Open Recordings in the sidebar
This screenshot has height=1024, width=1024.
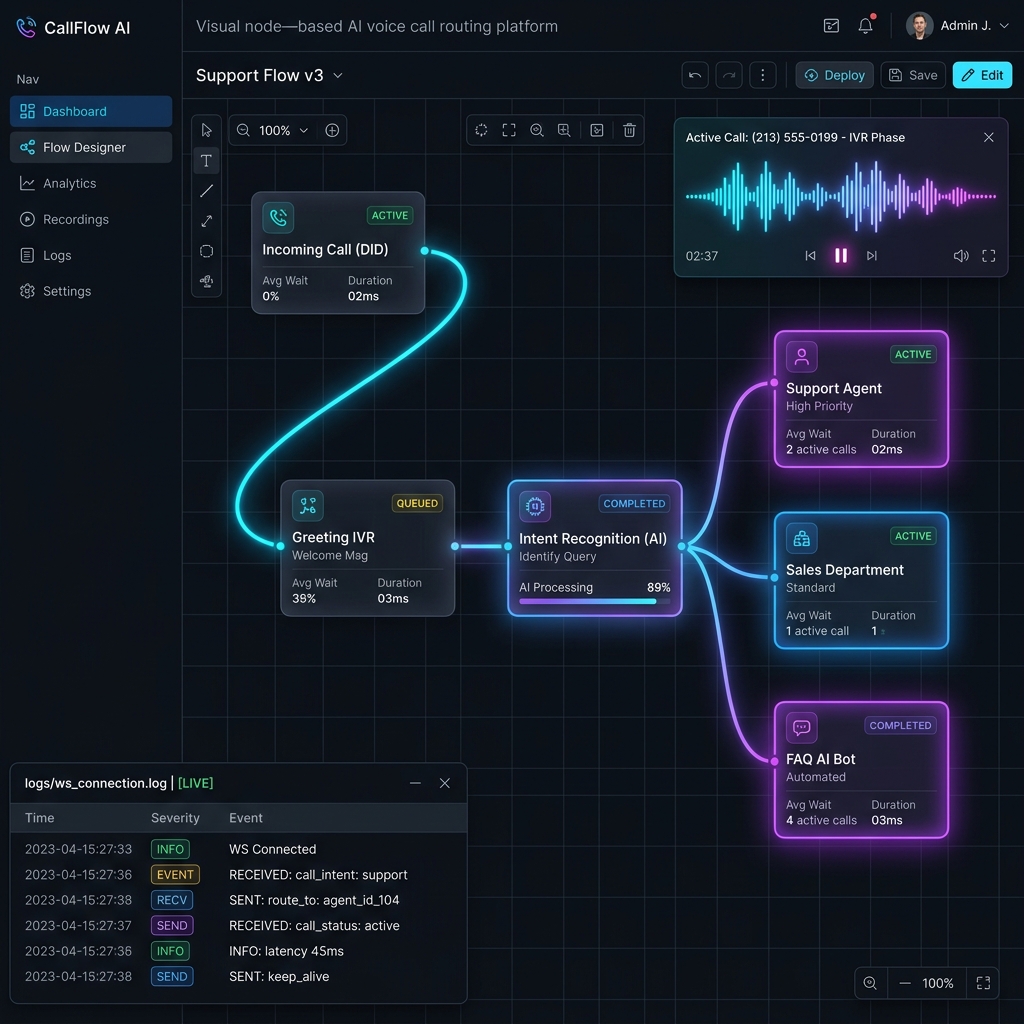(x=91, y=219)
